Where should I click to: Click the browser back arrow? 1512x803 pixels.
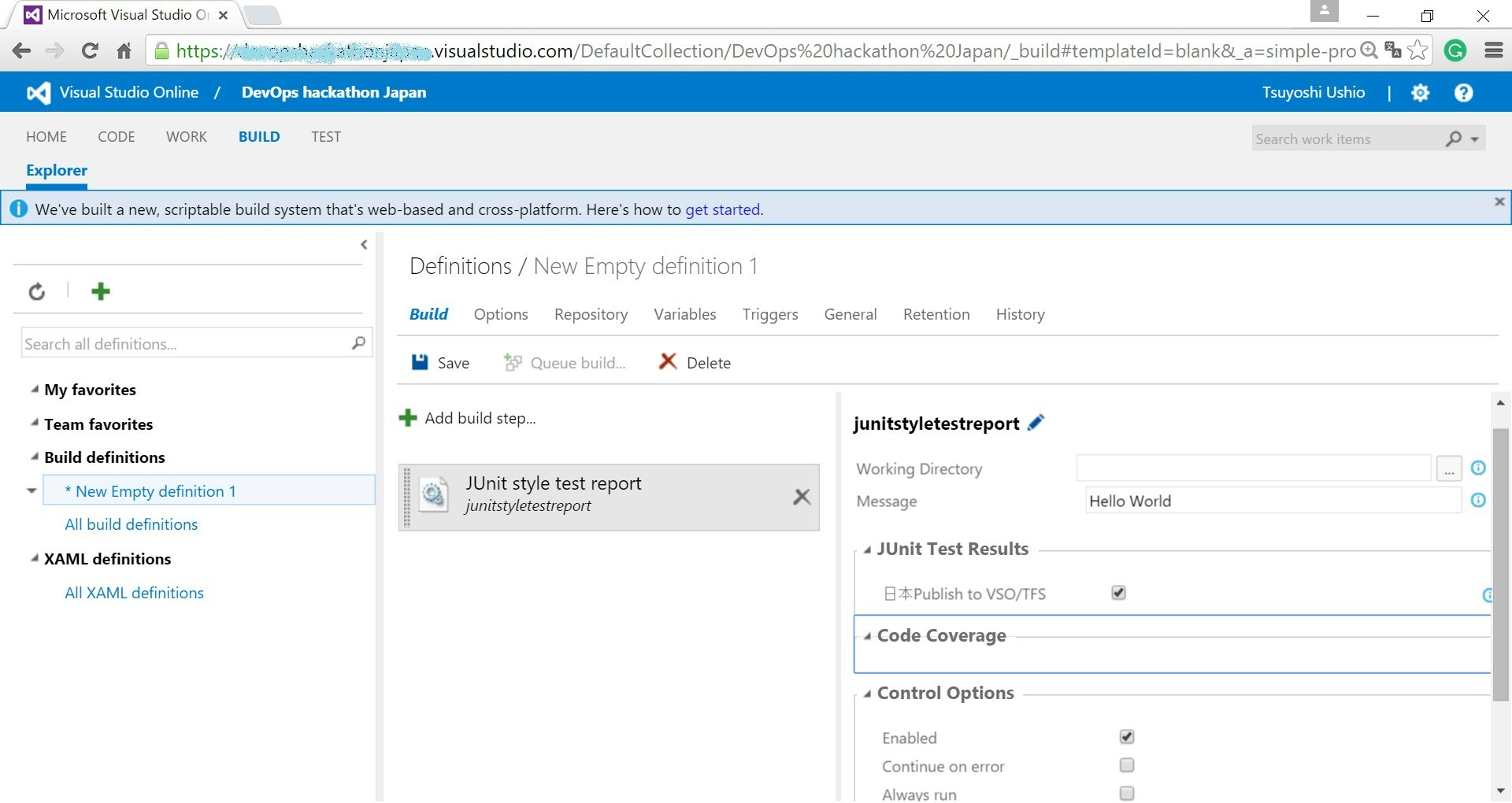pos(21,51)
